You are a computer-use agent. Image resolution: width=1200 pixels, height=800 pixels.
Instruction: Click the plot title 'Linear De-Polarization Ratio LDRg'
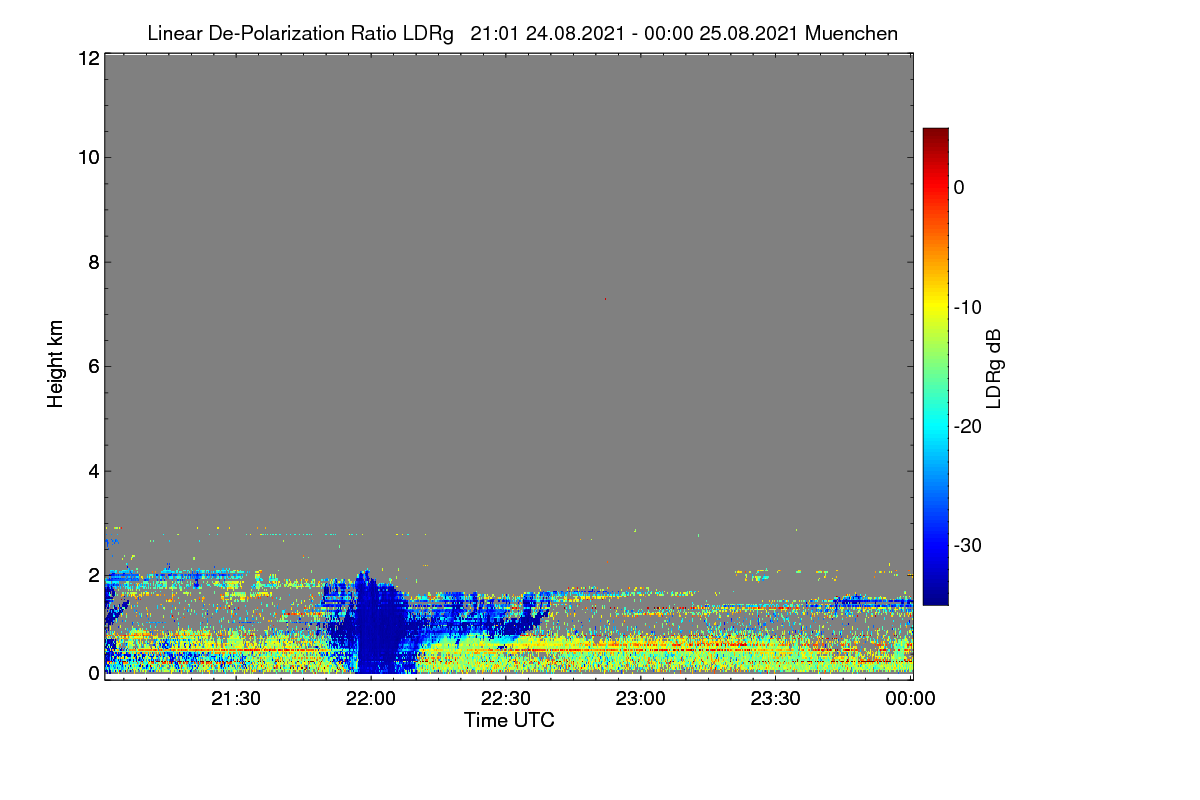300,33
